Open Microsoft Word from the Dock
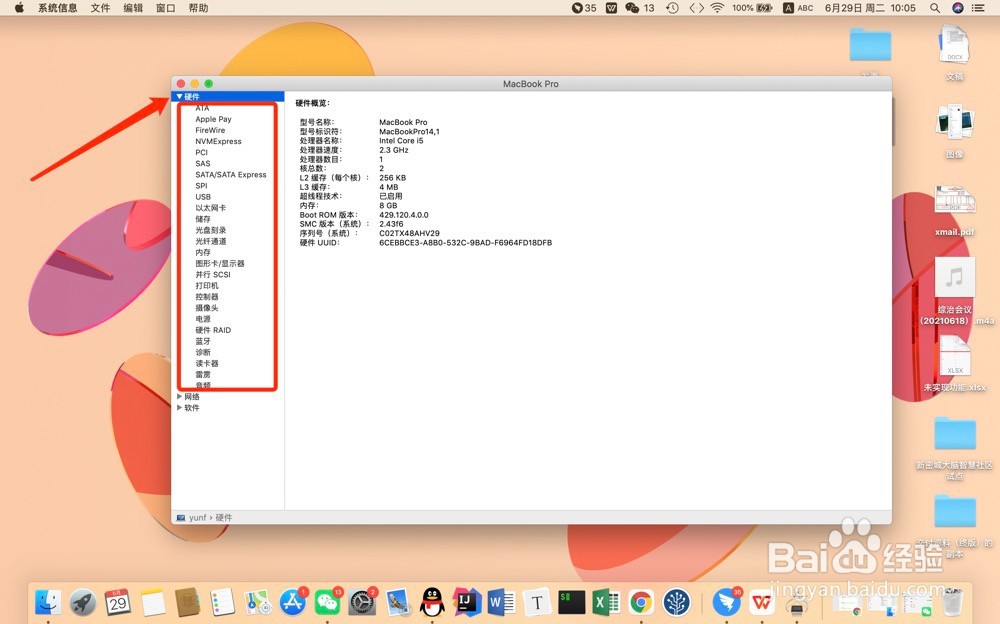This screenshot has height=624, width=1000. (x=501, y=603)
